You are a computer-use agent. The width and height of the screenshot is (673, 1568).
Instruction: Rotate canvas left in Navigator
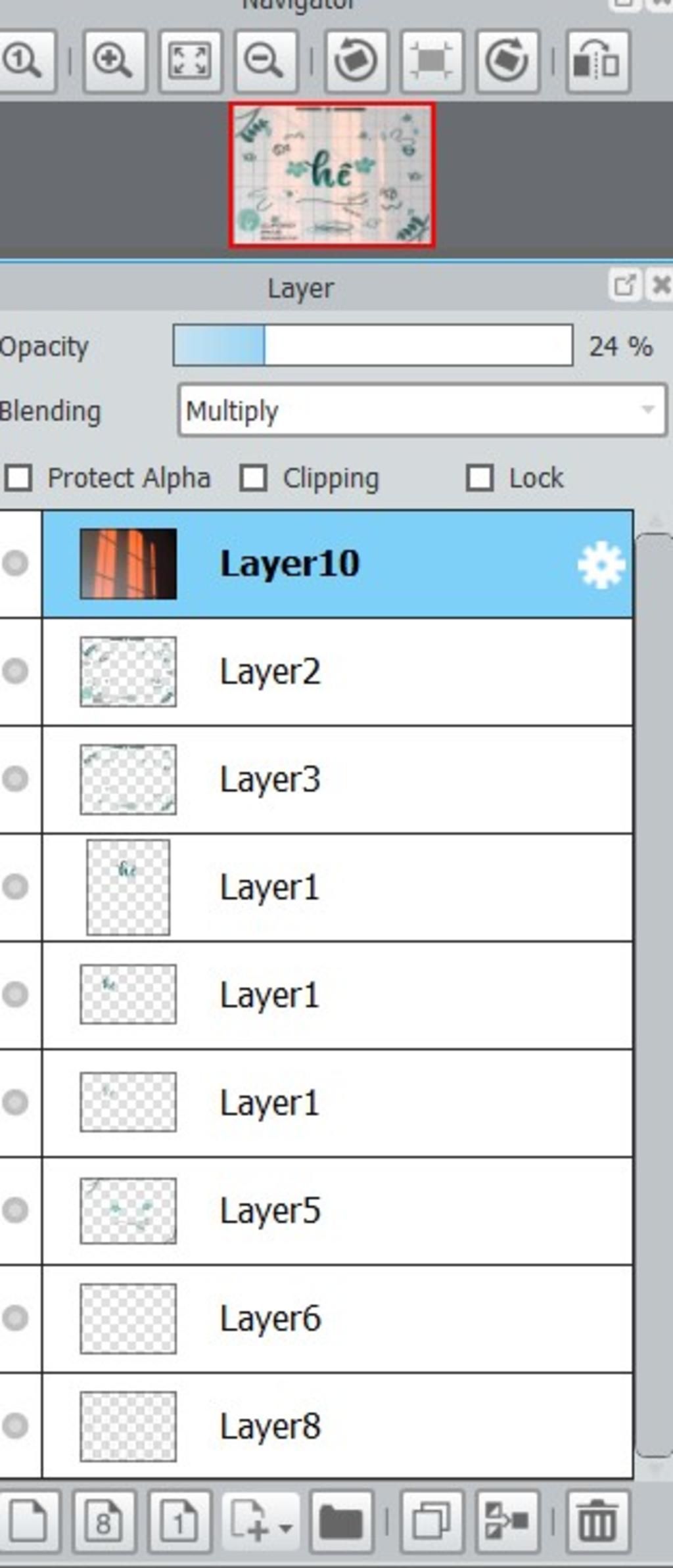point(356,61)
